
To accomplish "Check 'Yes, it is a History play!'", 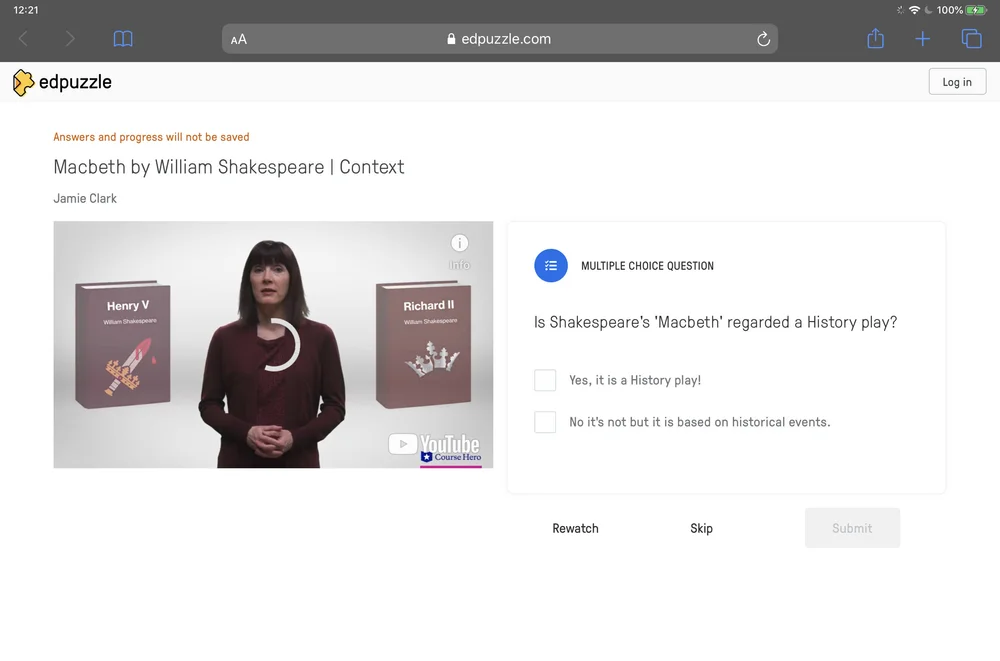I will pyautogui.click(x=544, y=380).
